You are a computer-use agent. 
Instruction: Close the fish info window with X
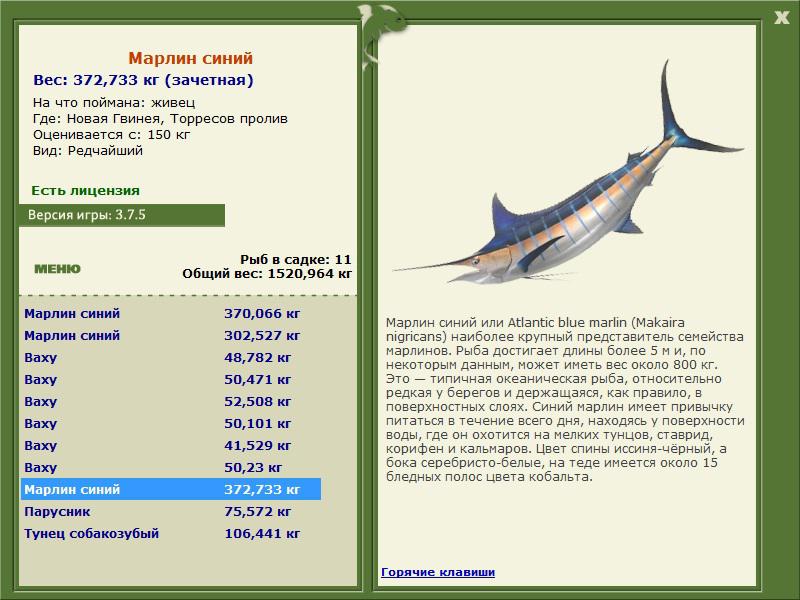(781, 18)
